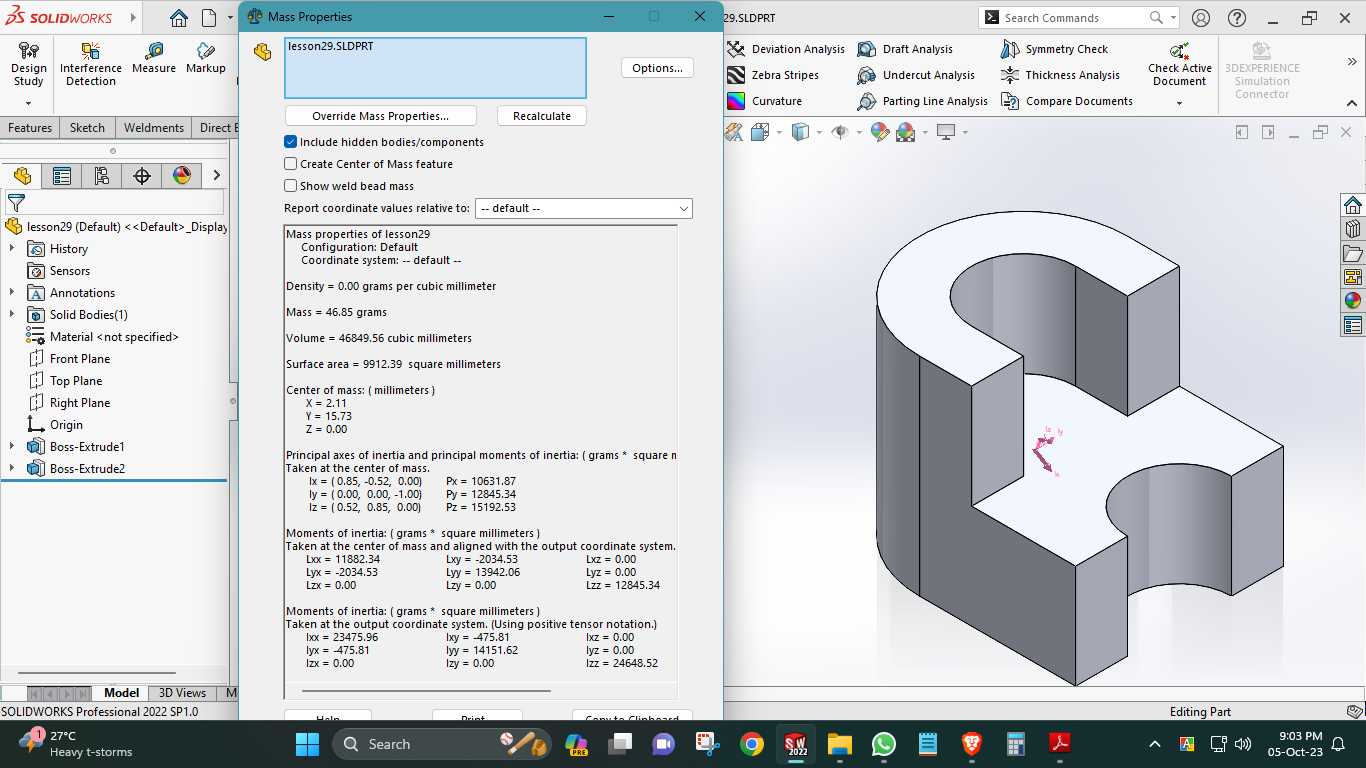Open FeatureManager design tree tab
Screen dimensions: 1366x768
(22, 176)
